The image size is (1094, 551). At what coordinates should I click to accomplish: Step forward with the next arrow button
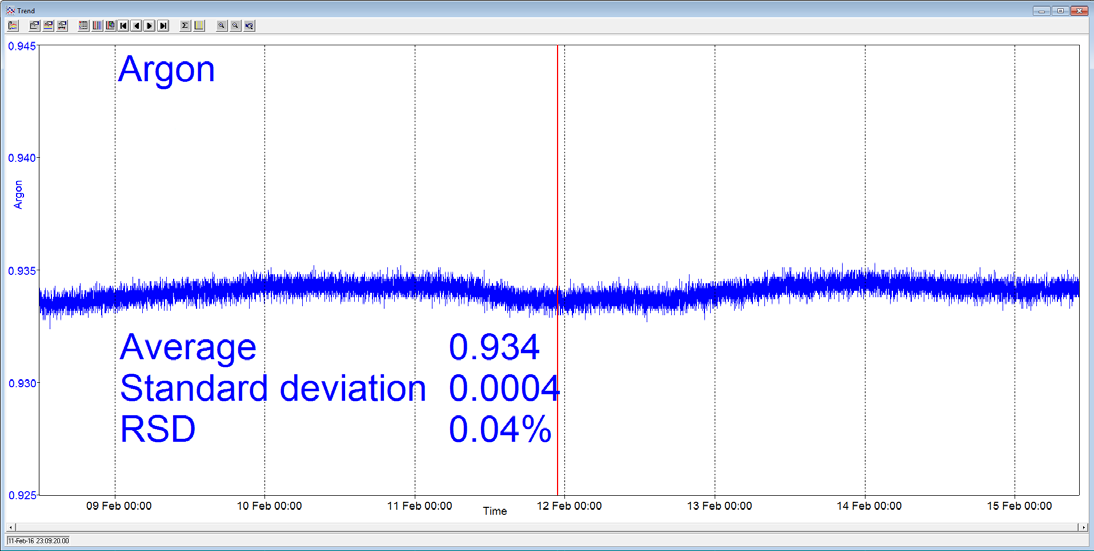pyautogui.click(x=150, y=26)
